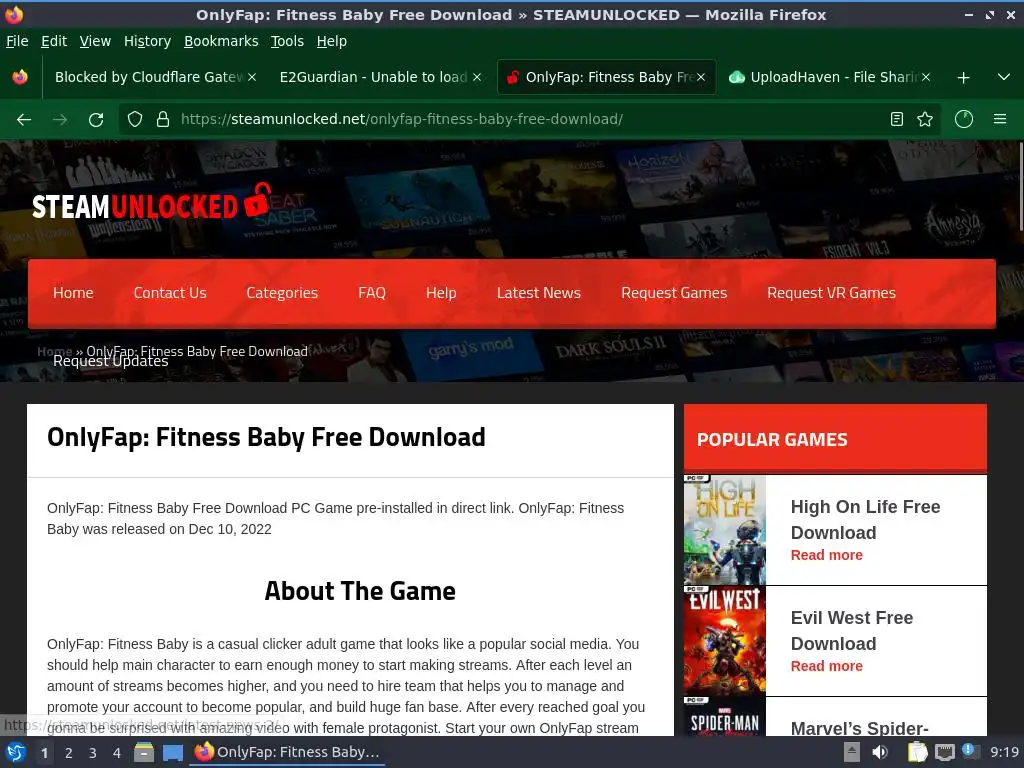
Task: Go to Home in red navigation bar
Action: 73,293
